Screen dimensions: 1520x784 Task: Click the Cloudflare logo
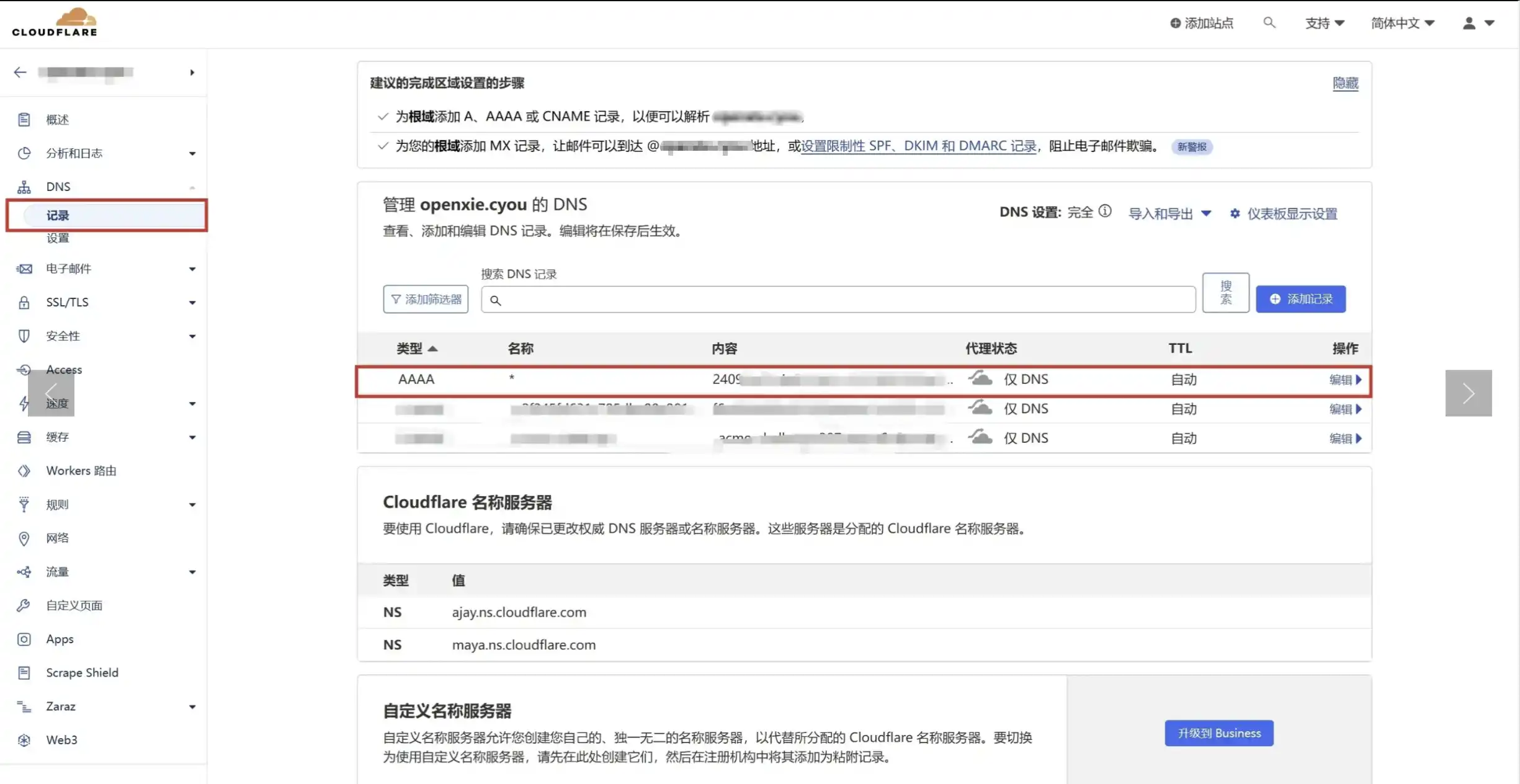click(x=55, y=22)
